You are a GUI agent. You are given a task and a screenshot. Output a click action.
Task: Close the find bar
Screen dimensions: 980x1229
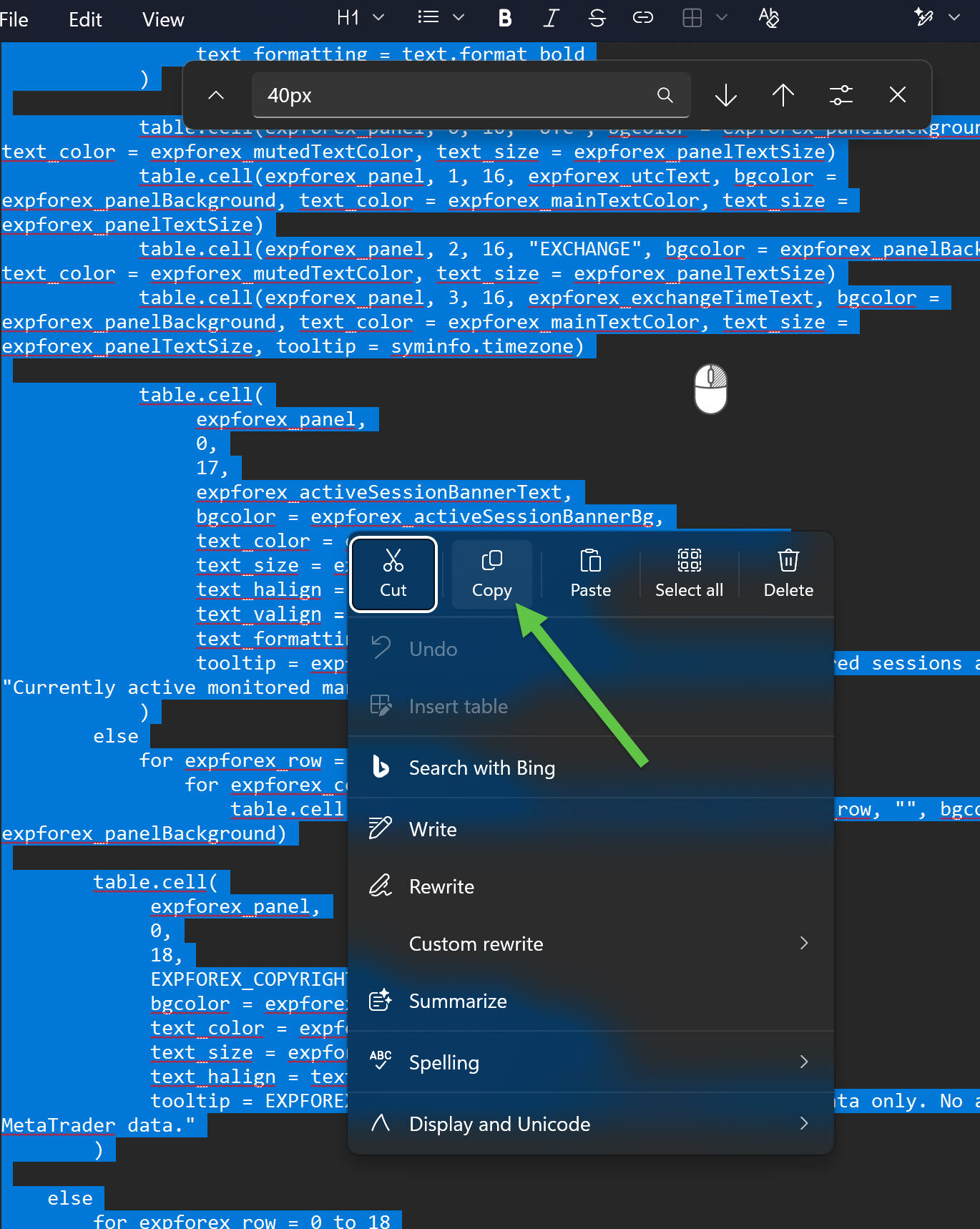(898, 95)
